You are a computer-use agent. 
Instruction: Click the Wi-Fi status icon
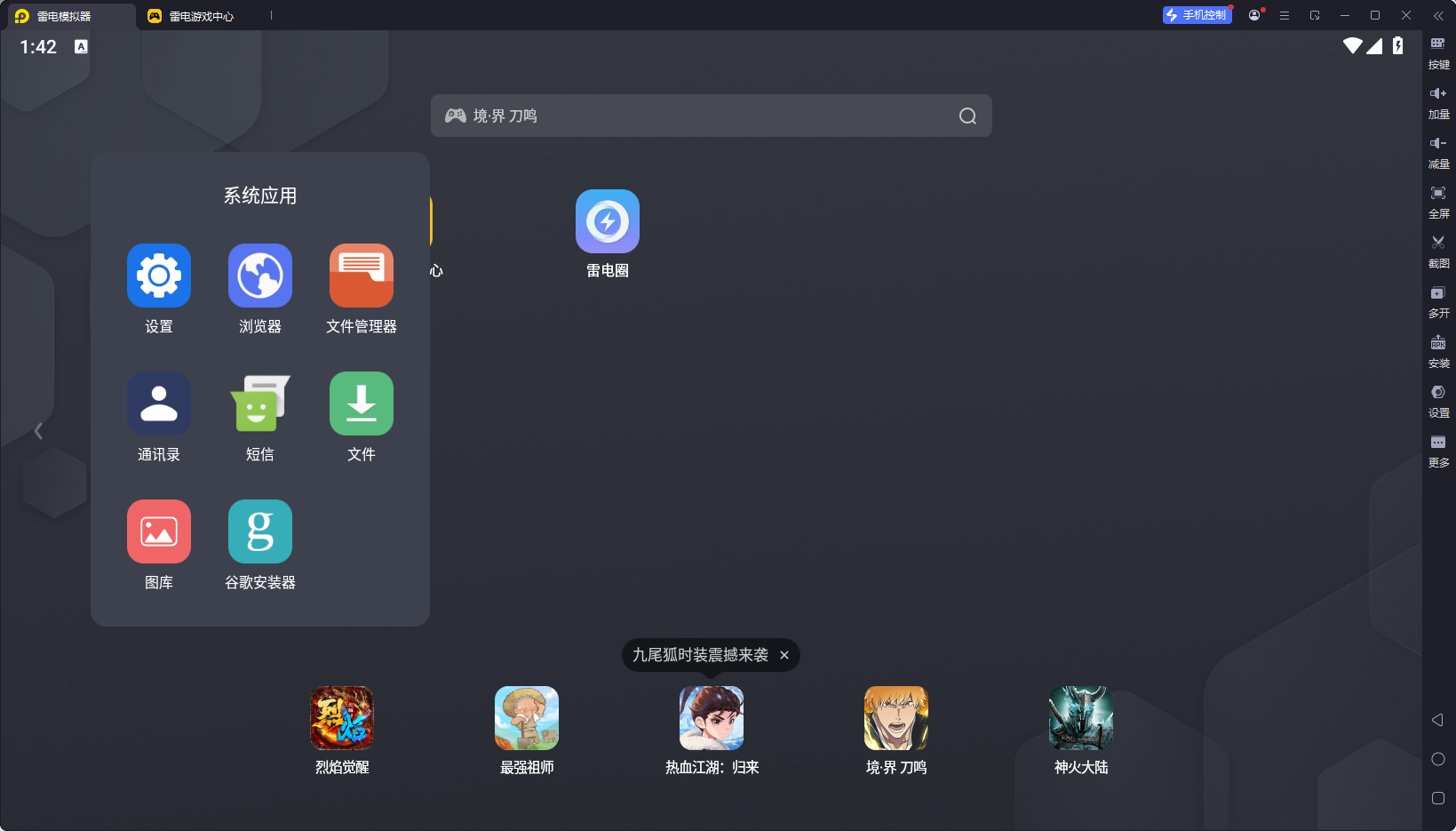pos(1353,46)
